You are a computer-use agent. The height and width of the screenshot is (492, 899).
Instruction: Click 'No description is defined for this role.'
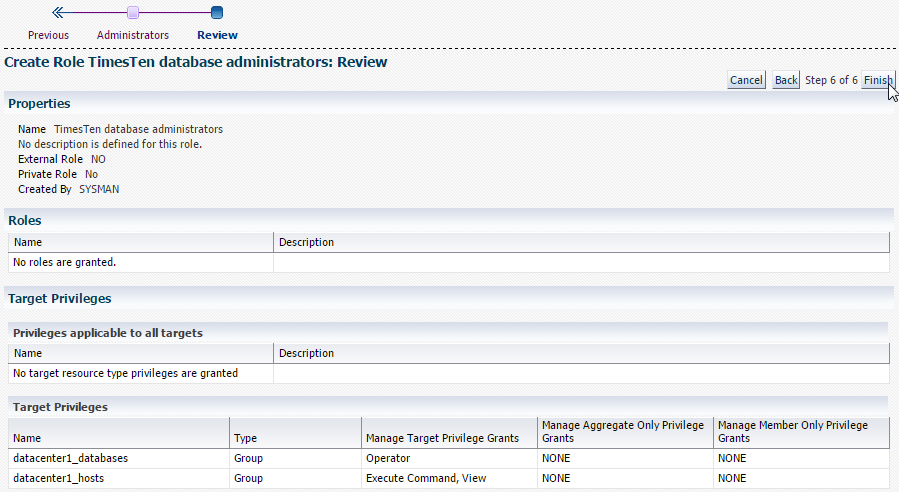(x=110, y=144)
